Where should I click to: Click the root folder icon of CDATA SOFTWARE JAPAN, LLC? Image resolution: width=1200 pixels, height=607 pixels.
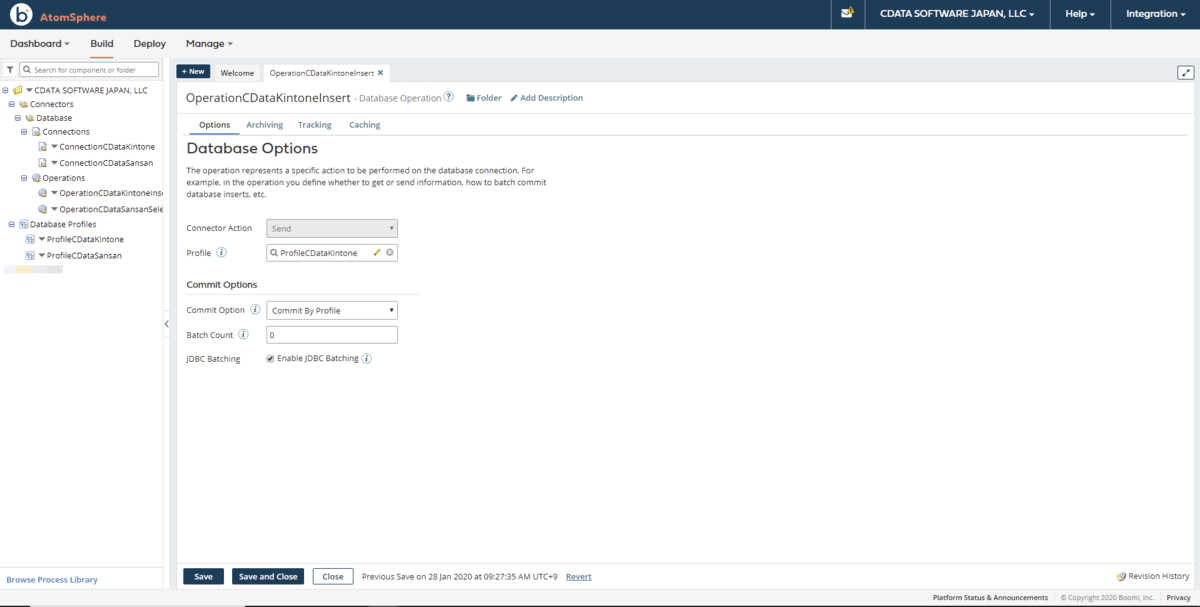click(x=18, y=90)
